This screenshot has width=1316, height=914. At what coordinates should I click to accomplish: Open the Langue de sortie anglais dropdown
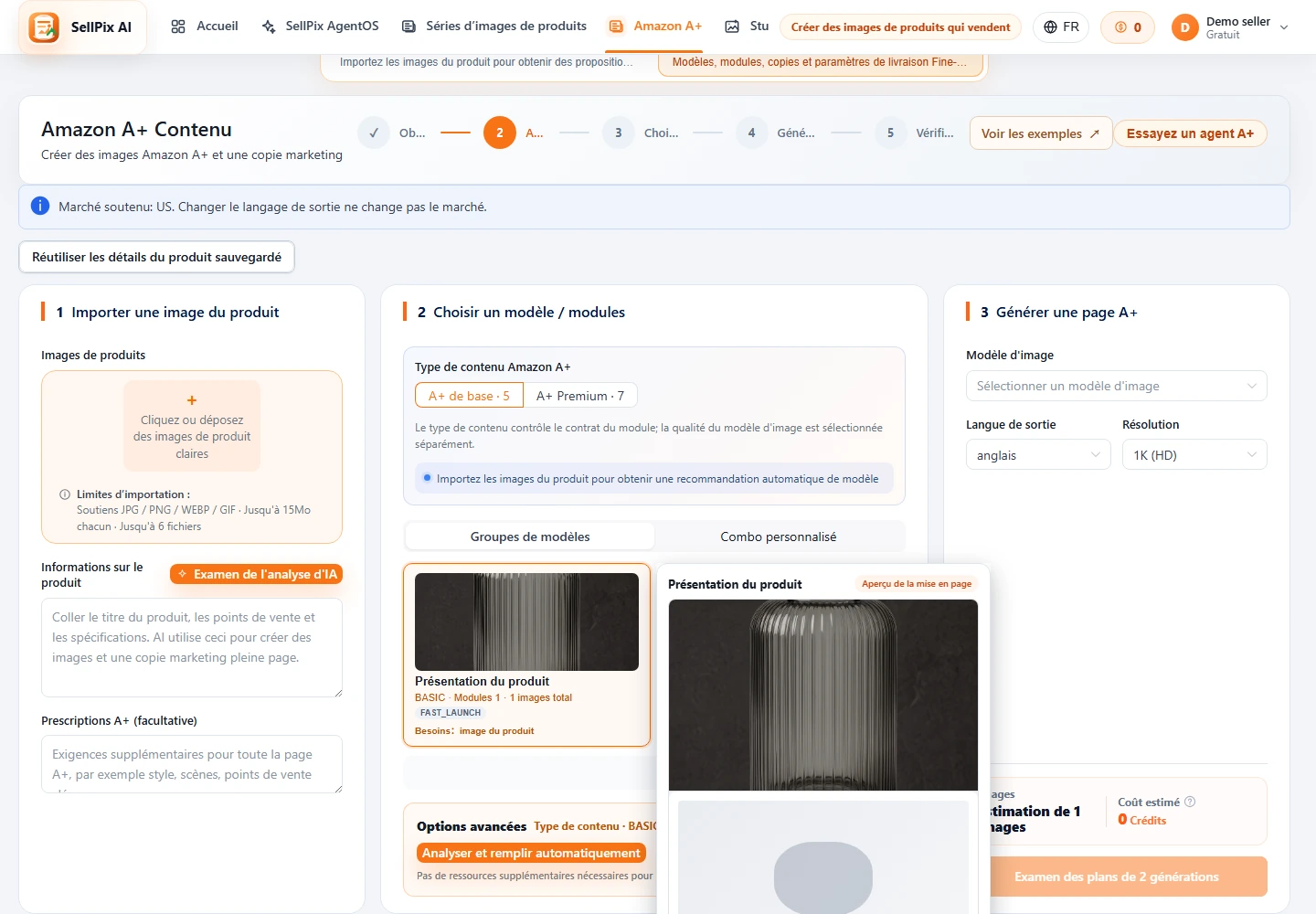click(x=1038, y=455)
